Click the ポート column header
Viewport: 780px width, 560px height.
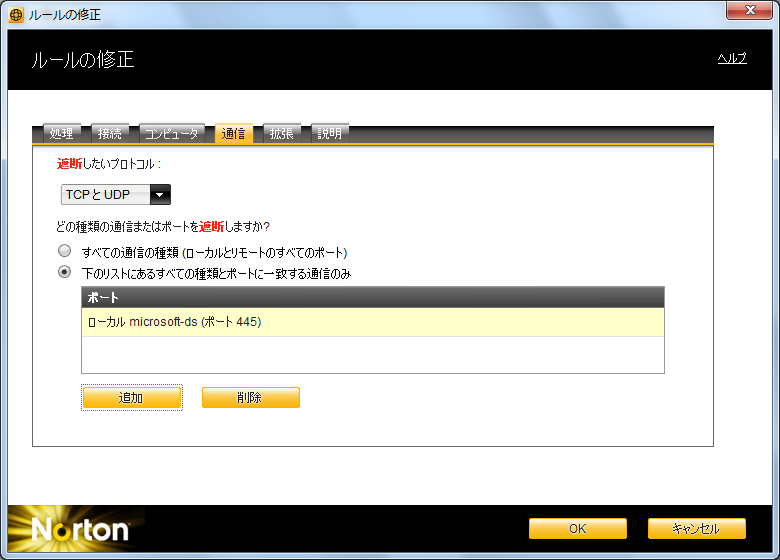[372, 298]
